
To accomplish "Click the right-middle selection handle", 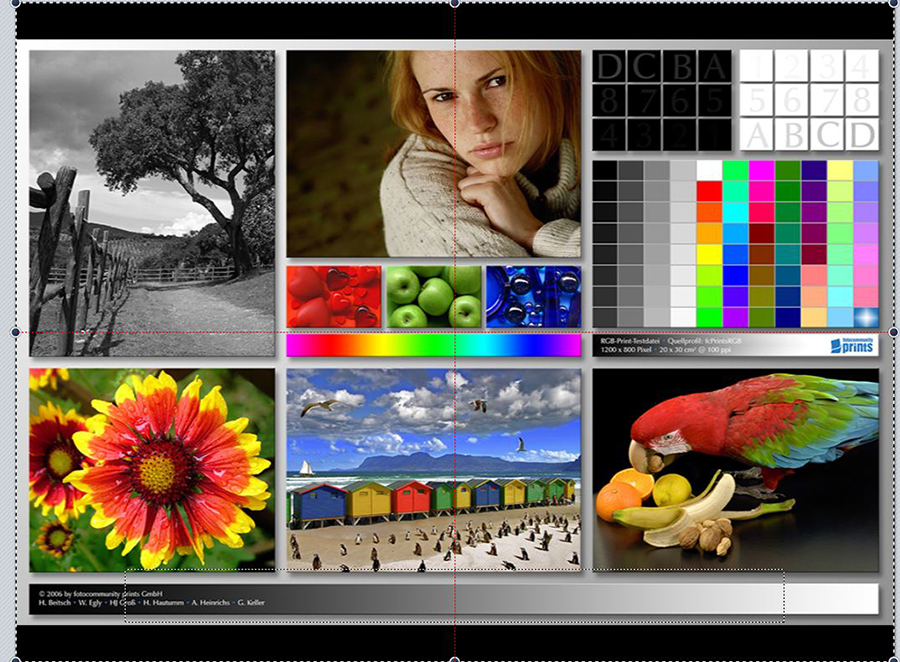I will (x=893, y=332).
